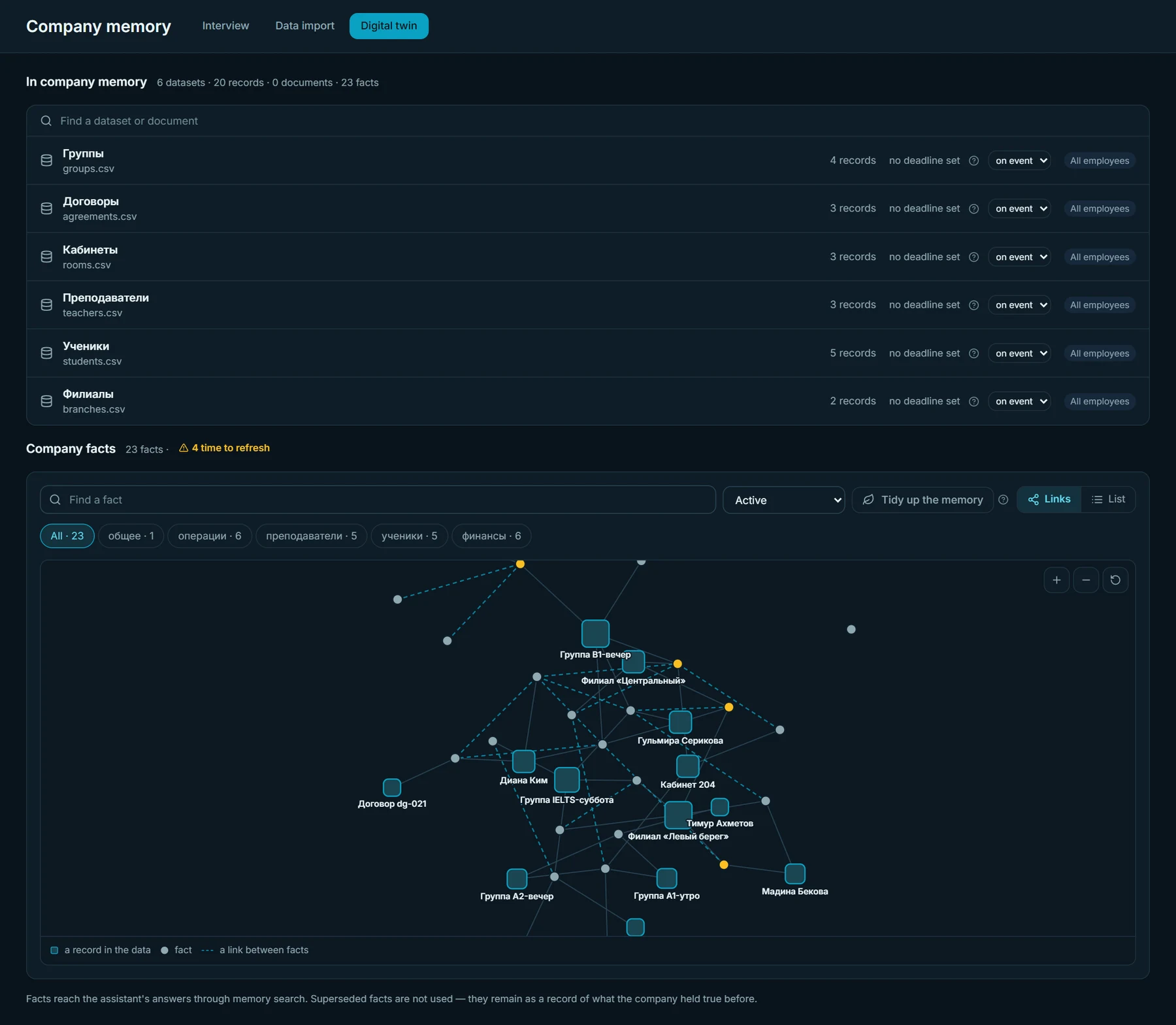Select the Филиал «Левый берег» graph node
The width and height of the screenshot is (1176, 1025).
pyautogui.click(x=678, y=815)
